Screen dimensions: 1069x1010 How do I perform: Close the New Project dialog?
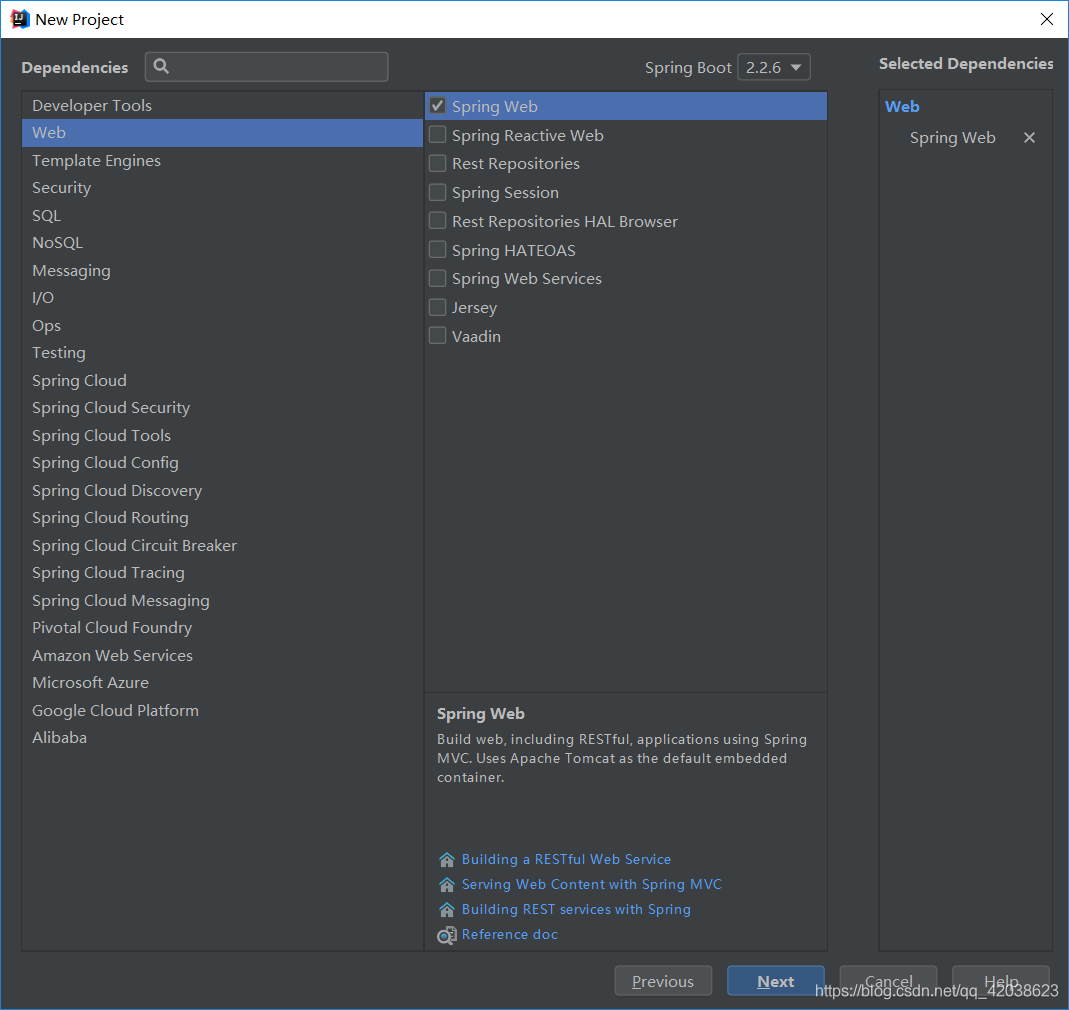[x=1047, y=19]
